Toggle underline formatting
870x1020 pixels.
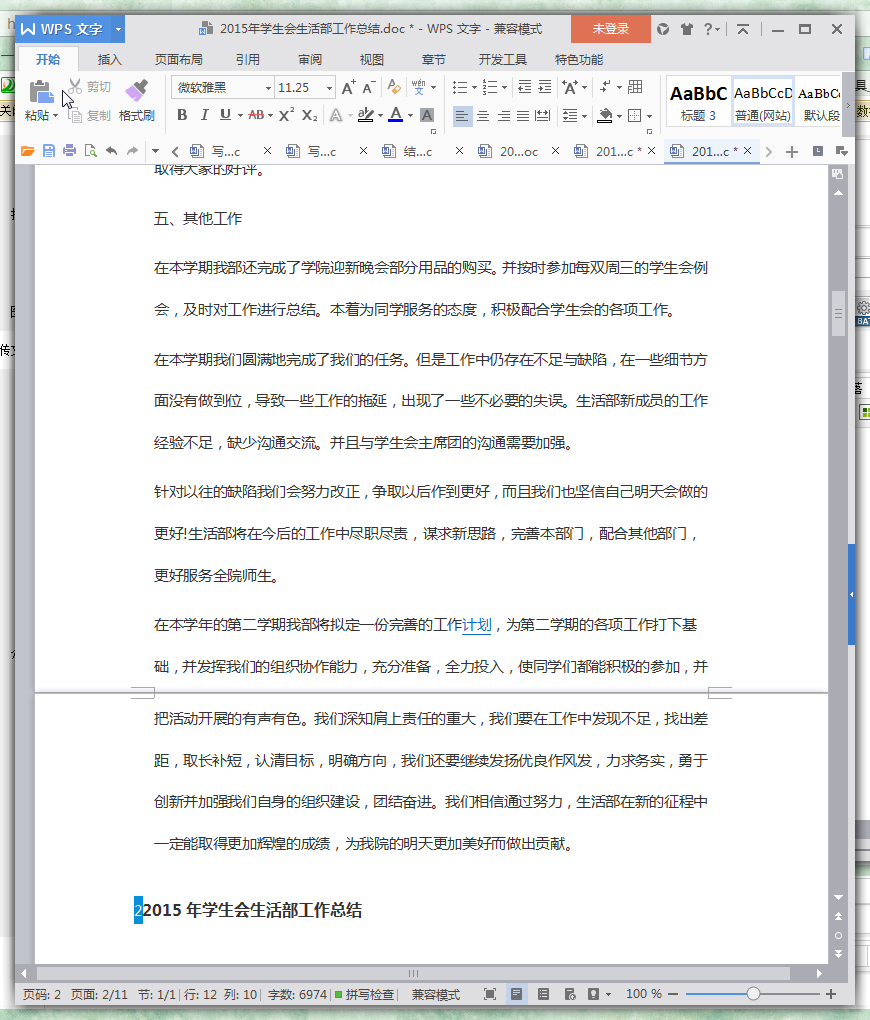(x=225, y=115)
